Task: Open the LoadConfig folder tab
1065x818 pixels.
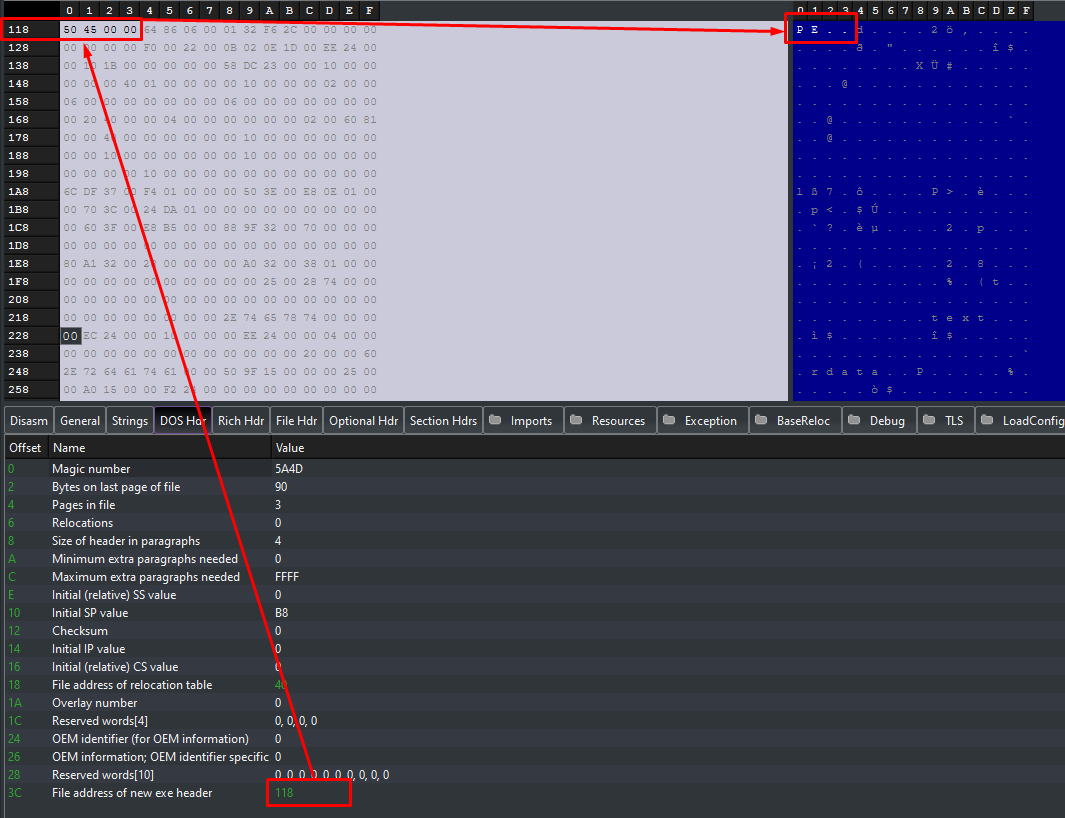Action: 1020,421
